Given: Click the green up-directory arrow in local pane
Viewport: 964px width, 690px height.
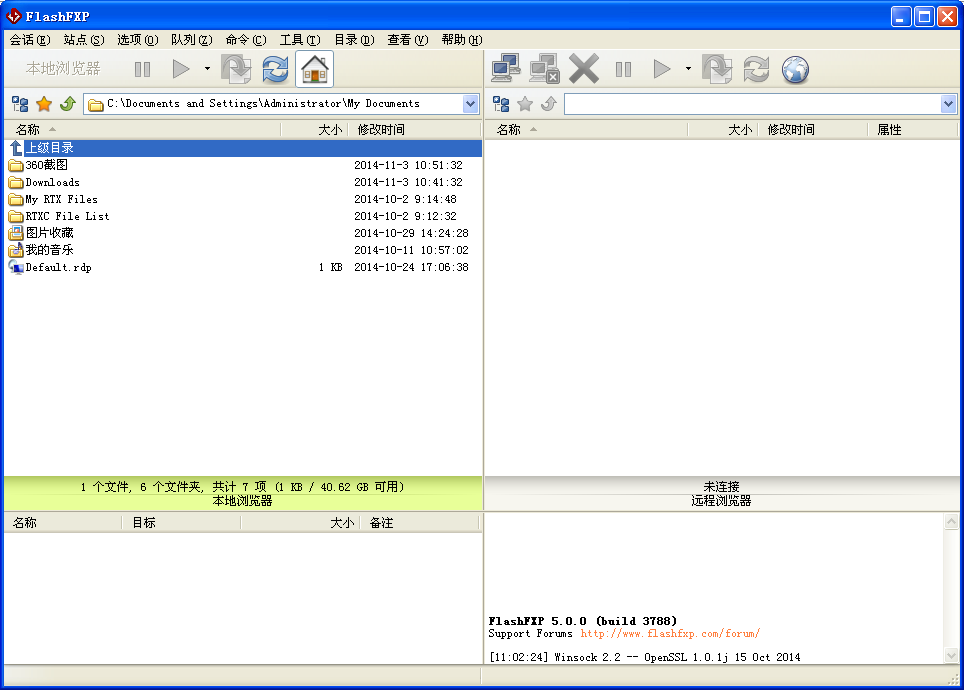Looking at the screenshot, I should 68,104.
